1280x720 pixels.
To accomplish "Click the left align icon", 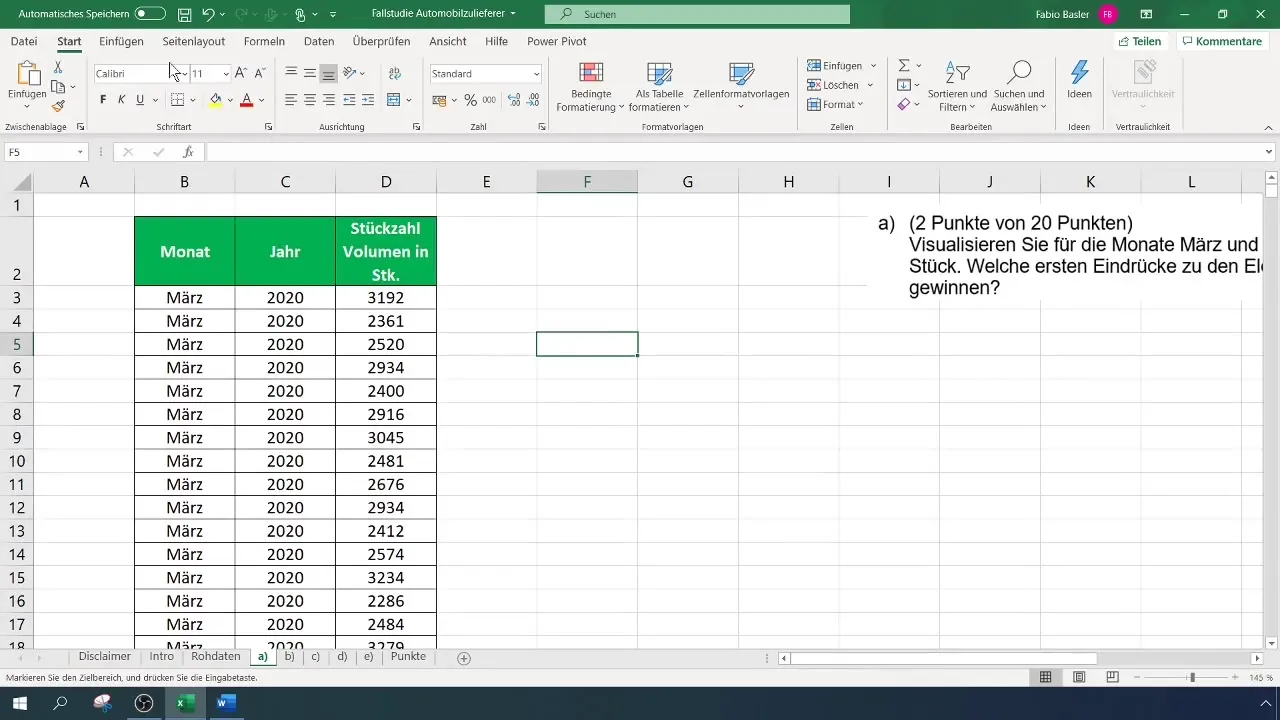I will click(291, 100).
